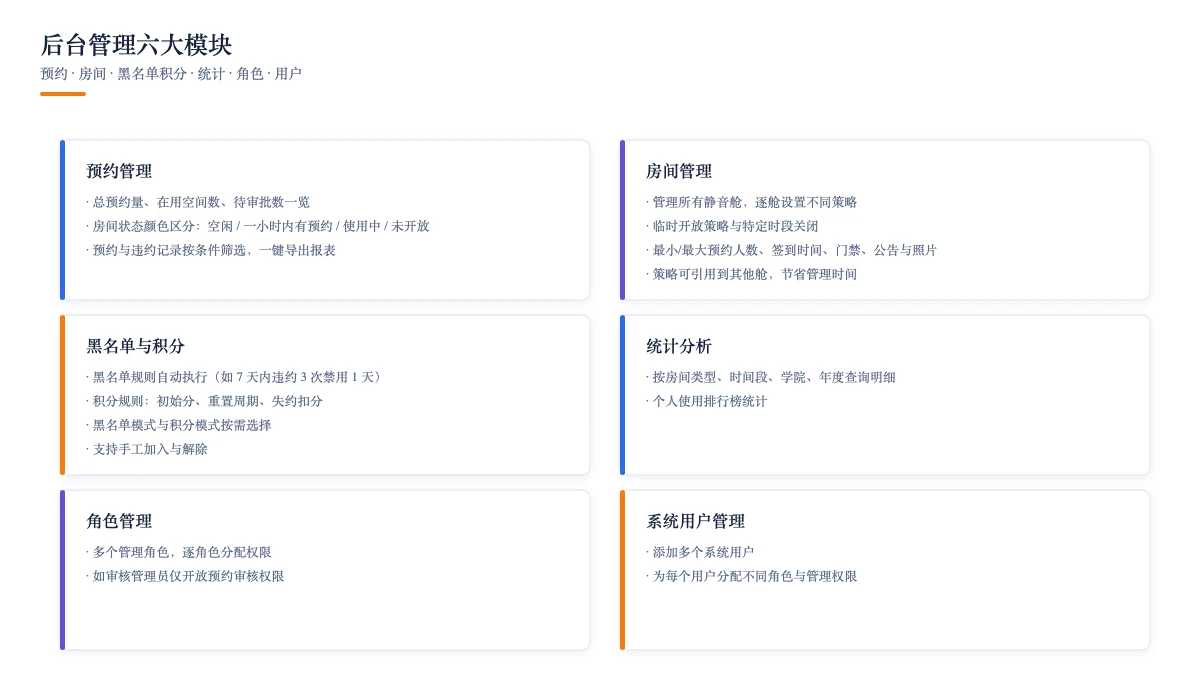Click the line 管理所有静音舱，逐舱设置不同策略
Viewport: 1200px width, 675px height.
(752, 202)
